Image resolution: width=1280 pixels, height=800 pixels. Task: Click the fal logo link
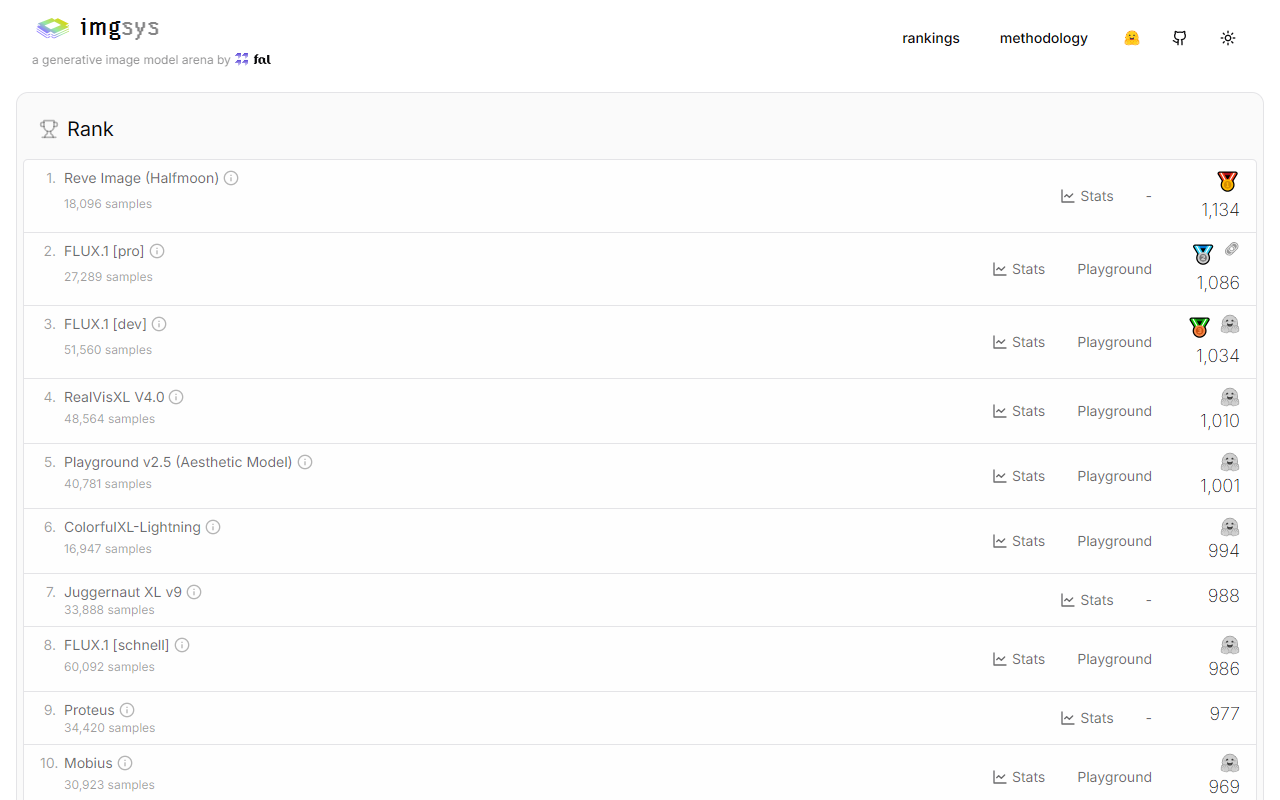tap(253, 60)
